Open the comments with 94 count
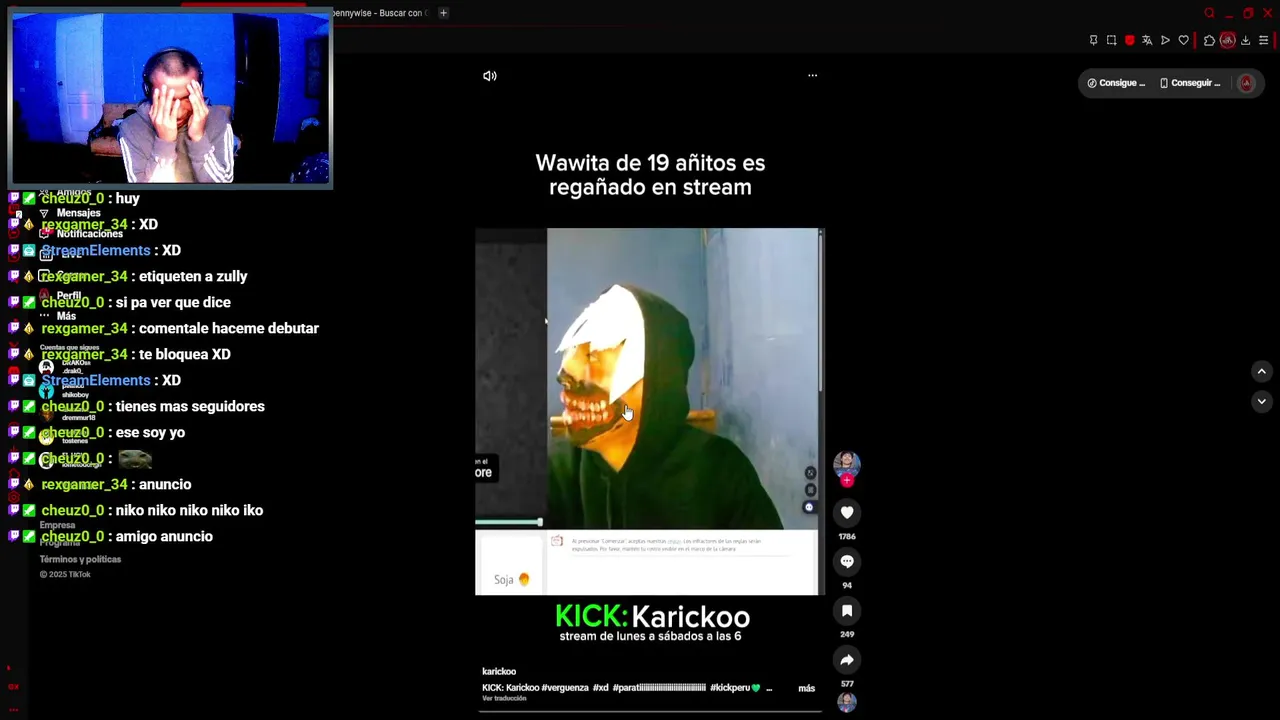This screenshot has width=1280, height=720. (x=847, y=561)
